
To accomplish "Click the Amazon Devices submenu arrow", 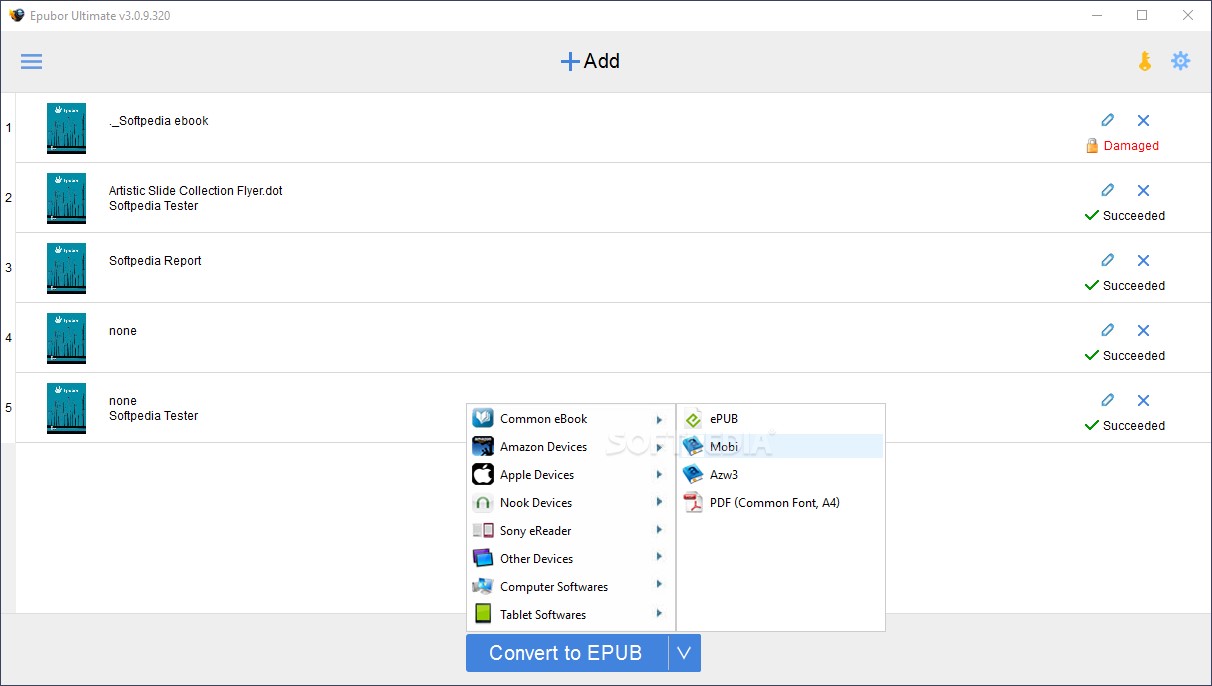I will point(659,447).
